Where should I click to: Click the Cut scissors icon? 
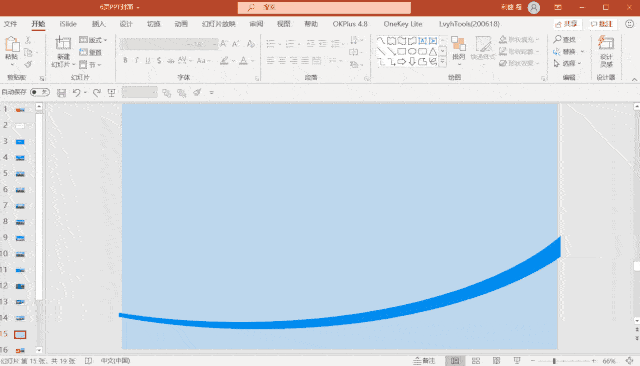coord(28,40)
